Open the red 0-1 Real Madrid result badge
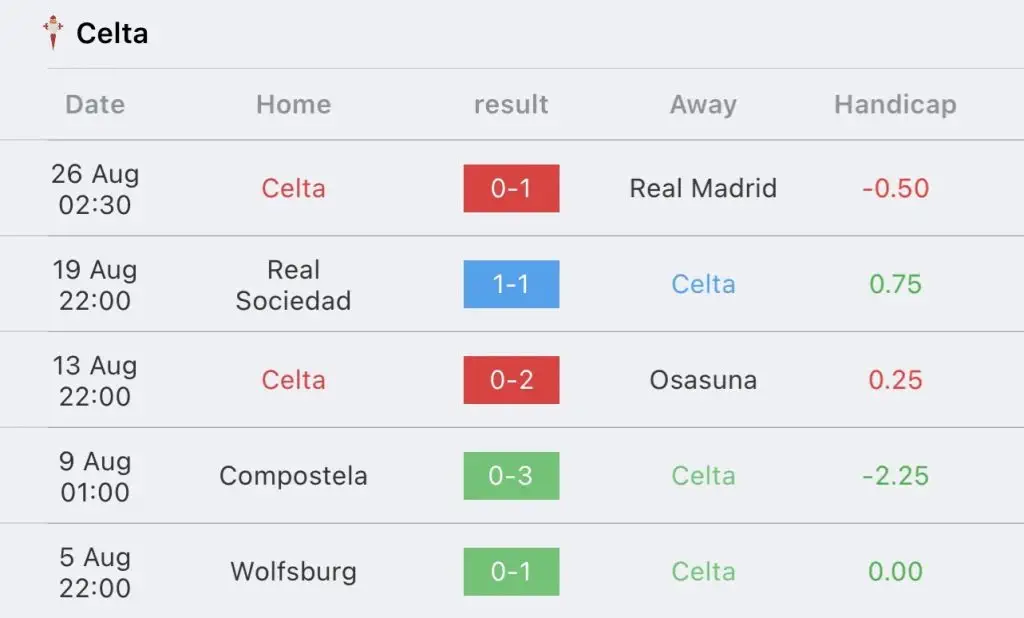This screenshot has height=618, width=1024. click(x=511, y=188)
